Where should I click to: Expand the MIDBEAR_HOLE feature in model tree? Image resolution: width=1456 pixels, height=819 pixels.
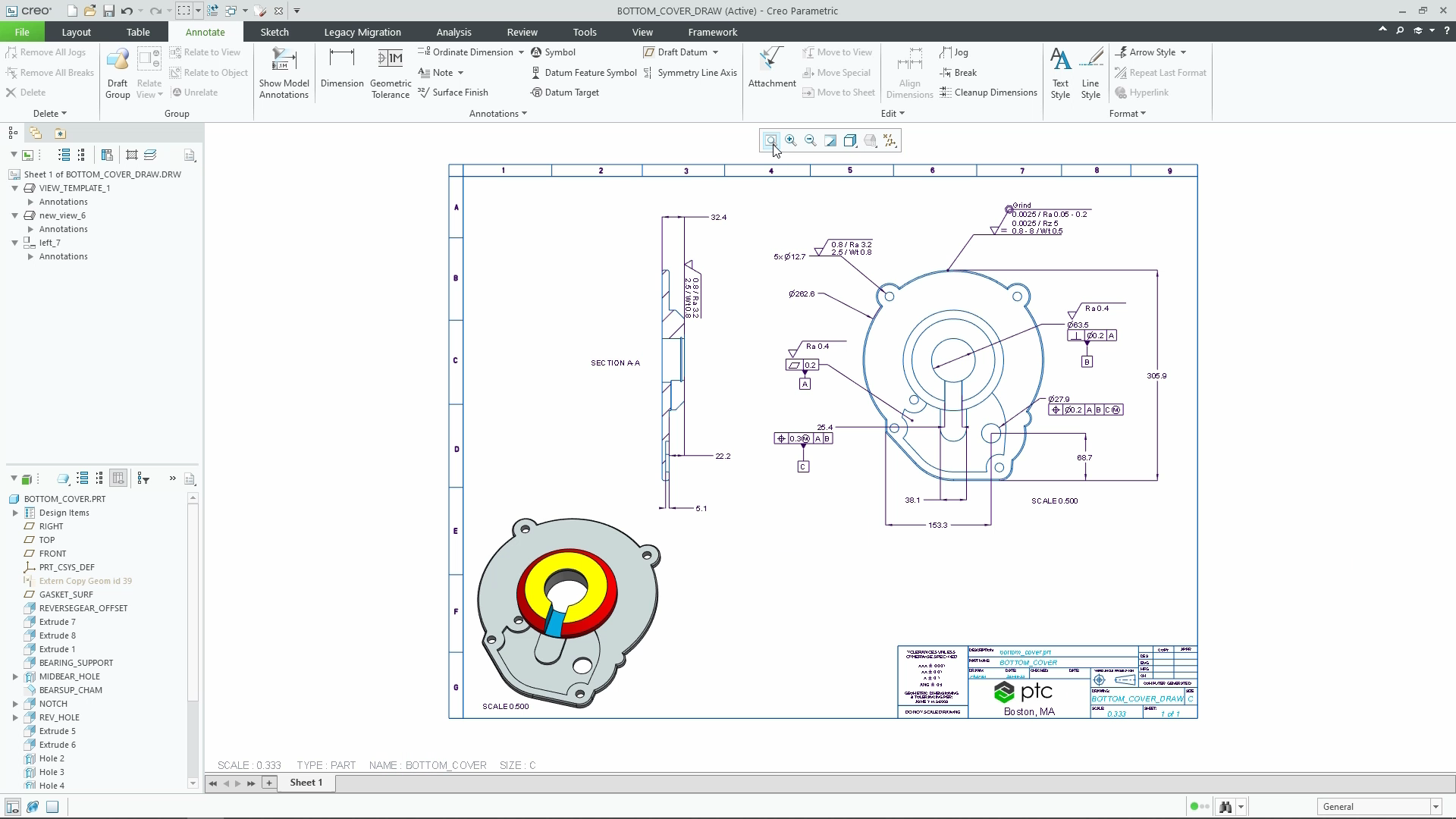coord(15,676)
